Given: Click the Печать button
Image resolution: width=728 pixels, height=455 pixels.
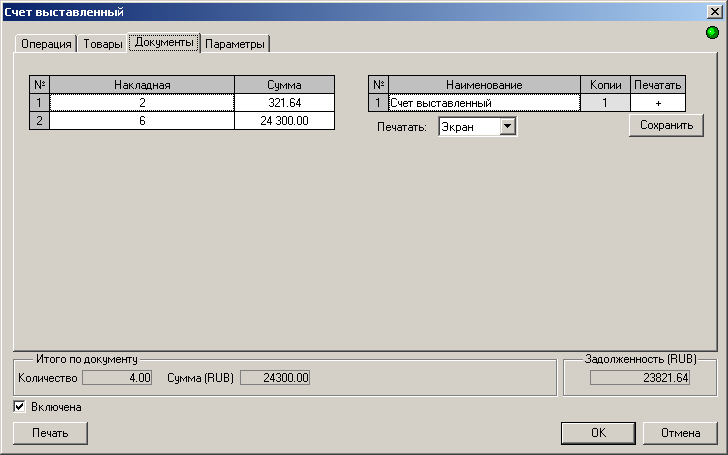Looking at the screenshot, I should click(x=50, y=433).
